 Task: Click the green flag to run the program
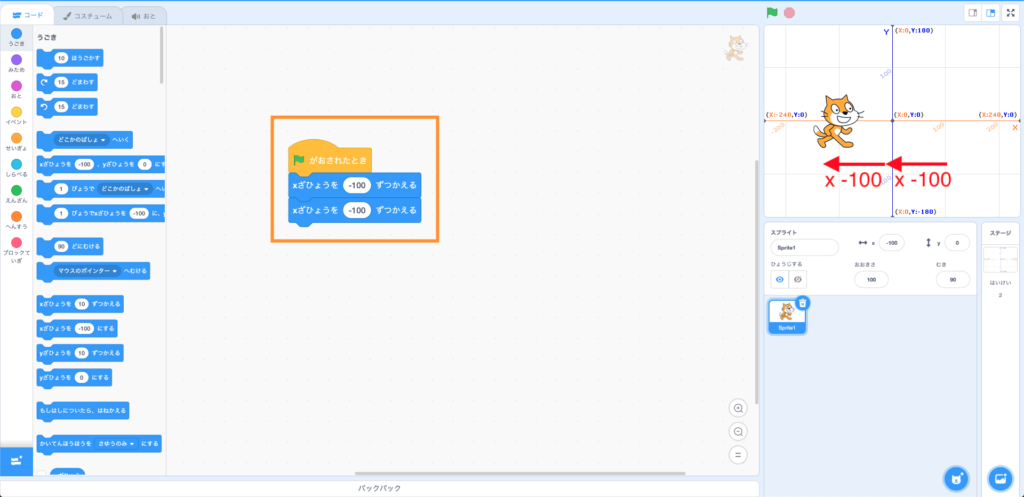point(772,12)
